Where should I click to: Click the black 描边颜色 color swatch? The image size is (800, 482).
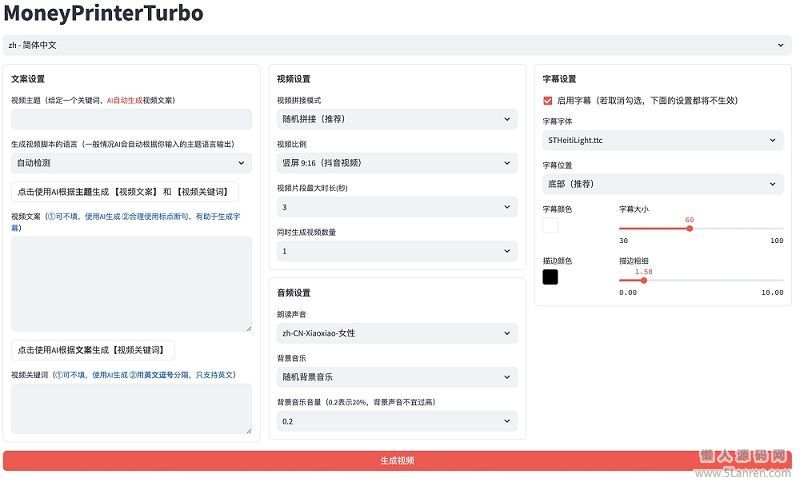click(x=550, y=277)
